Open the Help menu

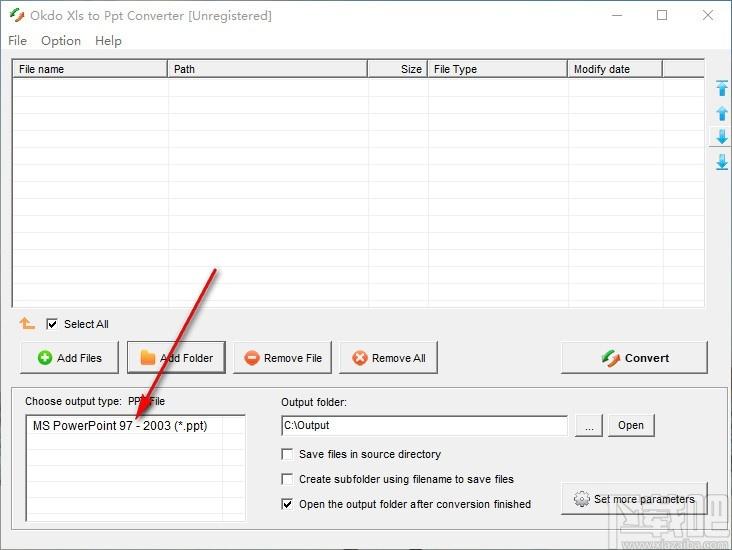108,41
